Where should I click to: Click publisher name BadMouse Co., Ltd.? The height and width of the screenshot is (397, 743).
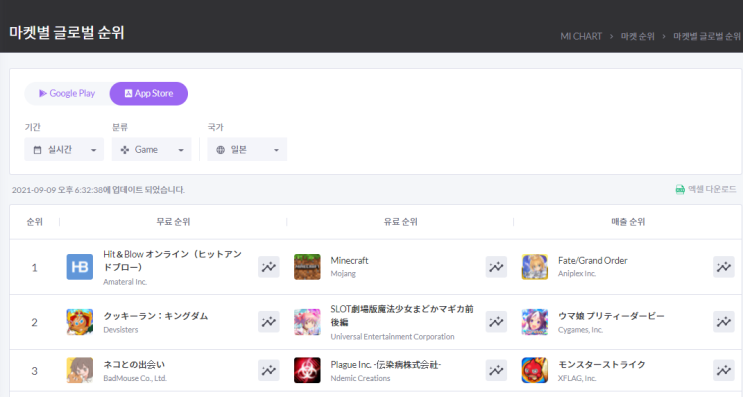pos(135,378)
